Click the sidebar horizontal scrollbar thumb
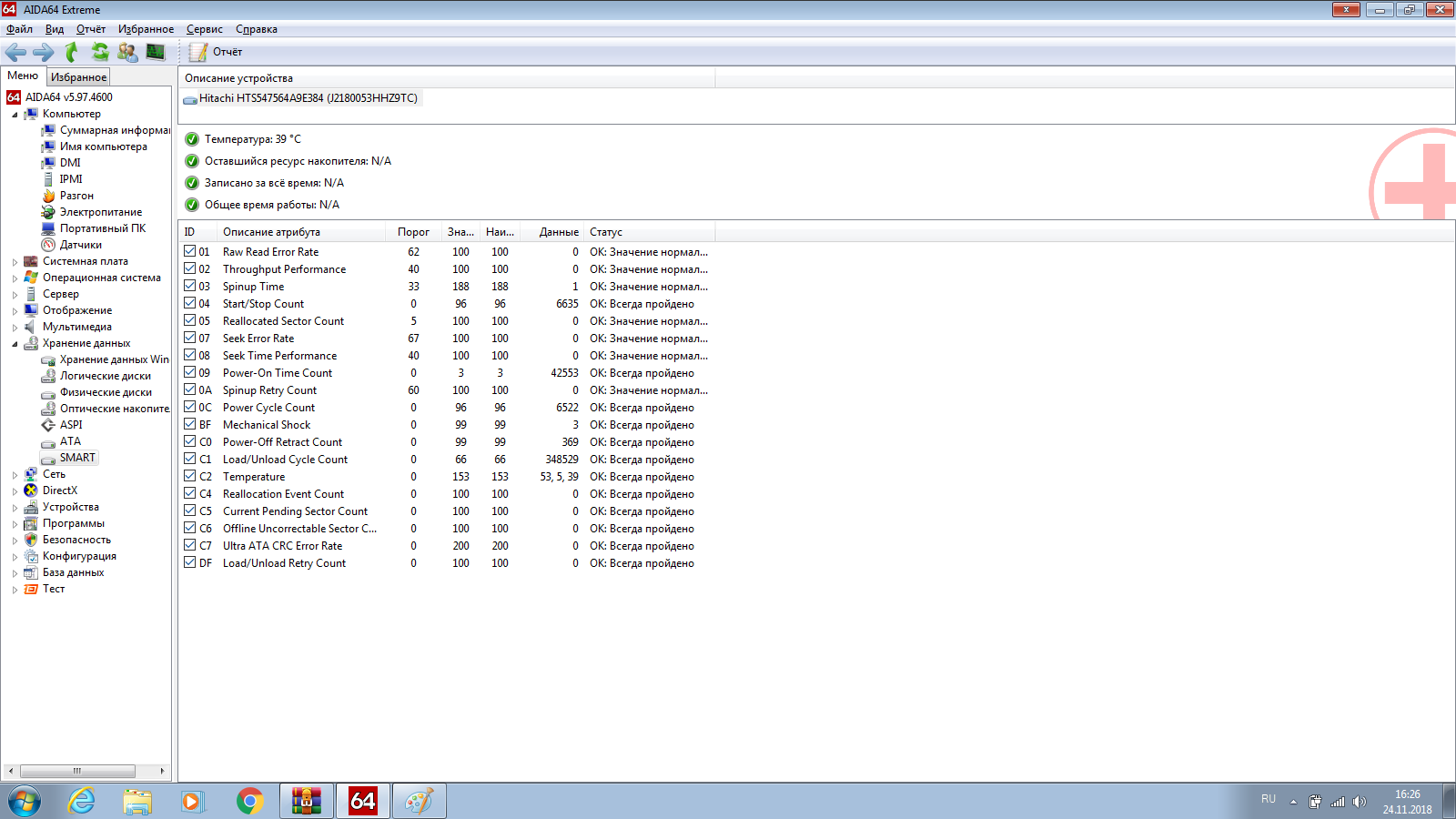Screen dimensions: 1456x819 tap(77, 771)
